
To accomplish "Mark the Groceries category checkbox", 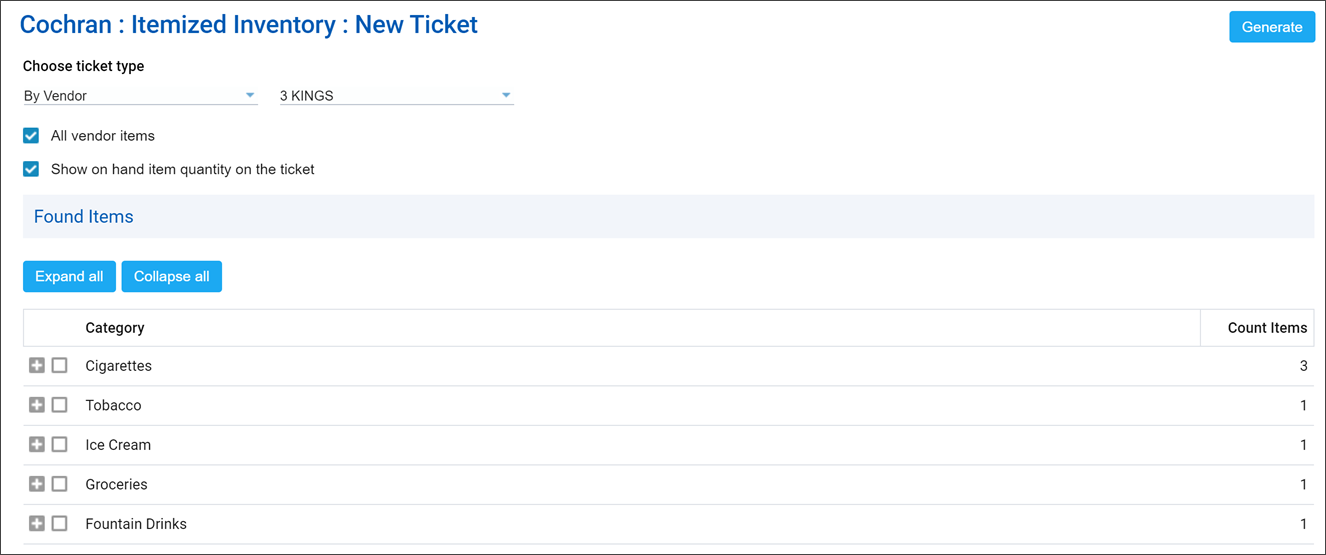I will tap(60, 484).
